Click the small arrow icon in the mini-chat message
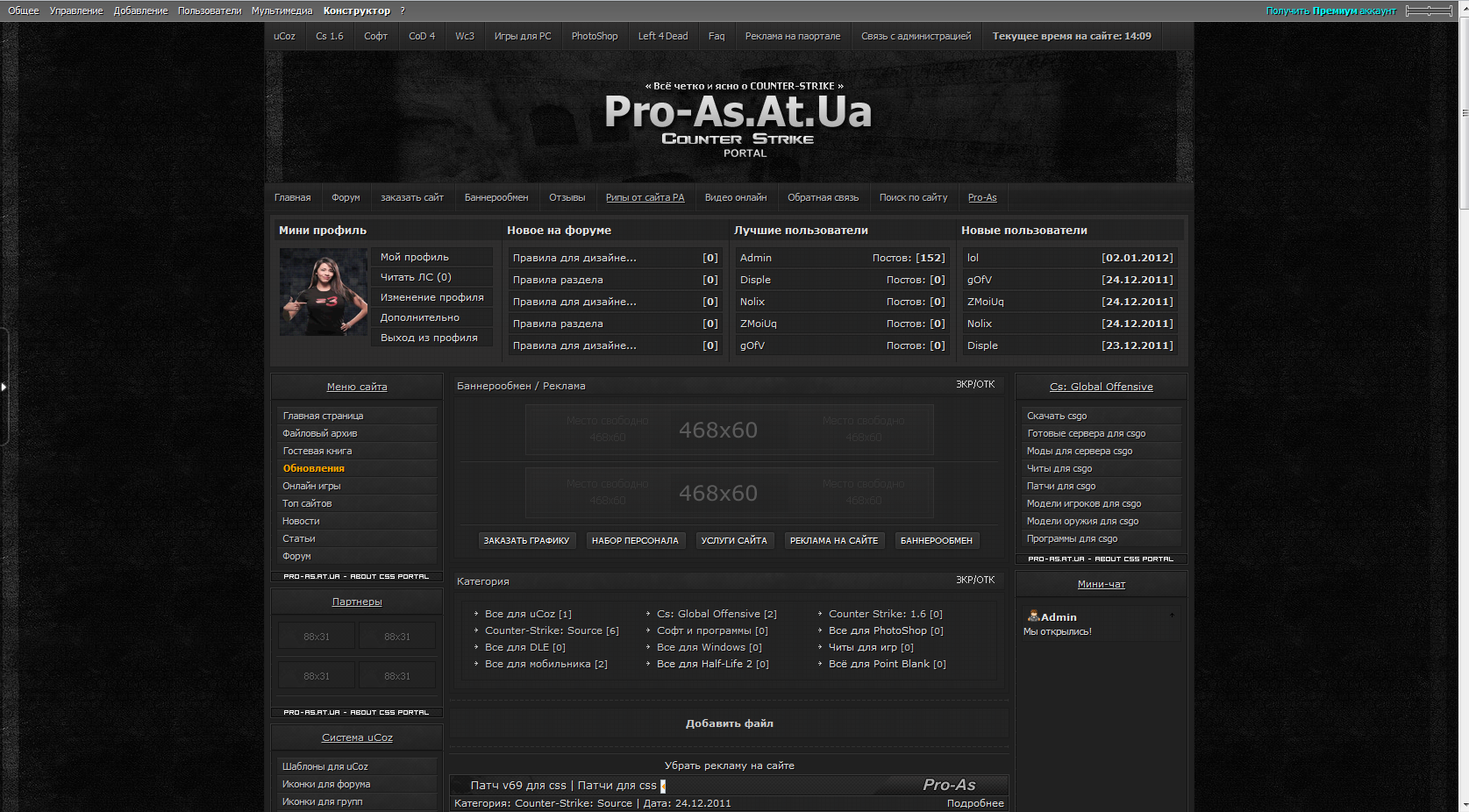This screenshot has height=812, width=1469. pos(1172,616)
